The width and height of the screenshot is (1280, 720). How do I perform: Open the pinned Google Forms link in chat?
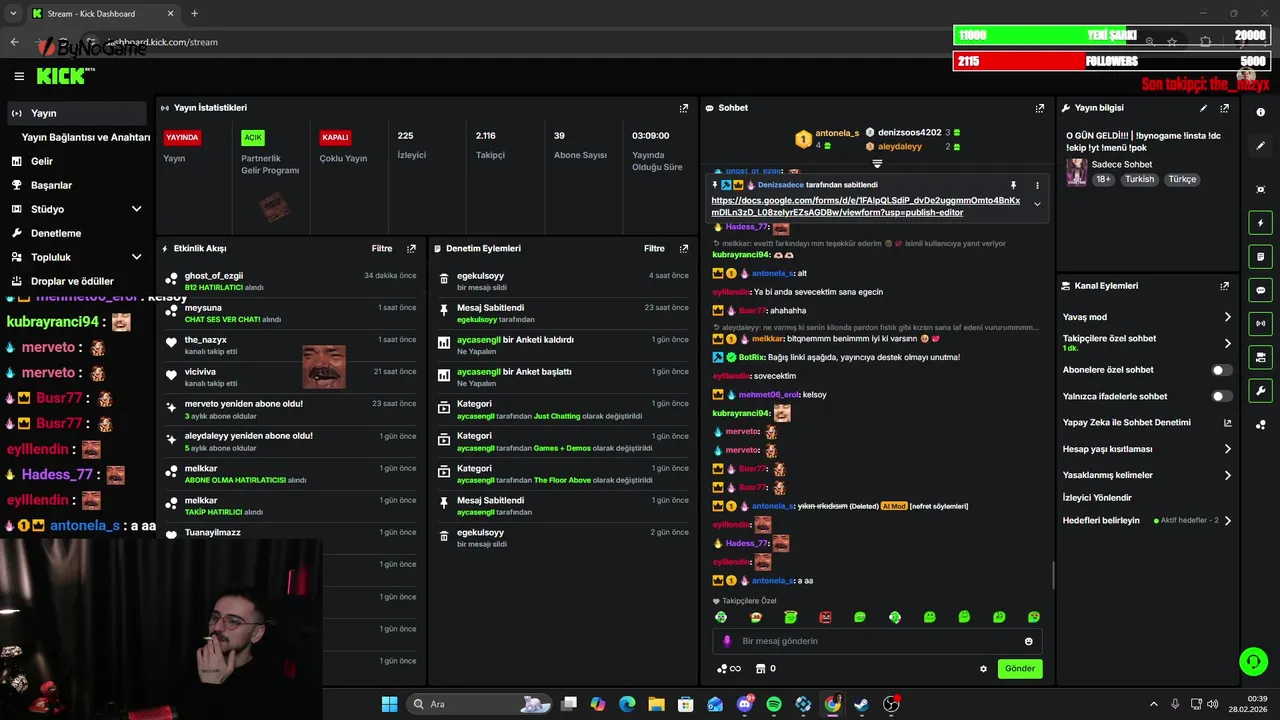tap(866, 206)
